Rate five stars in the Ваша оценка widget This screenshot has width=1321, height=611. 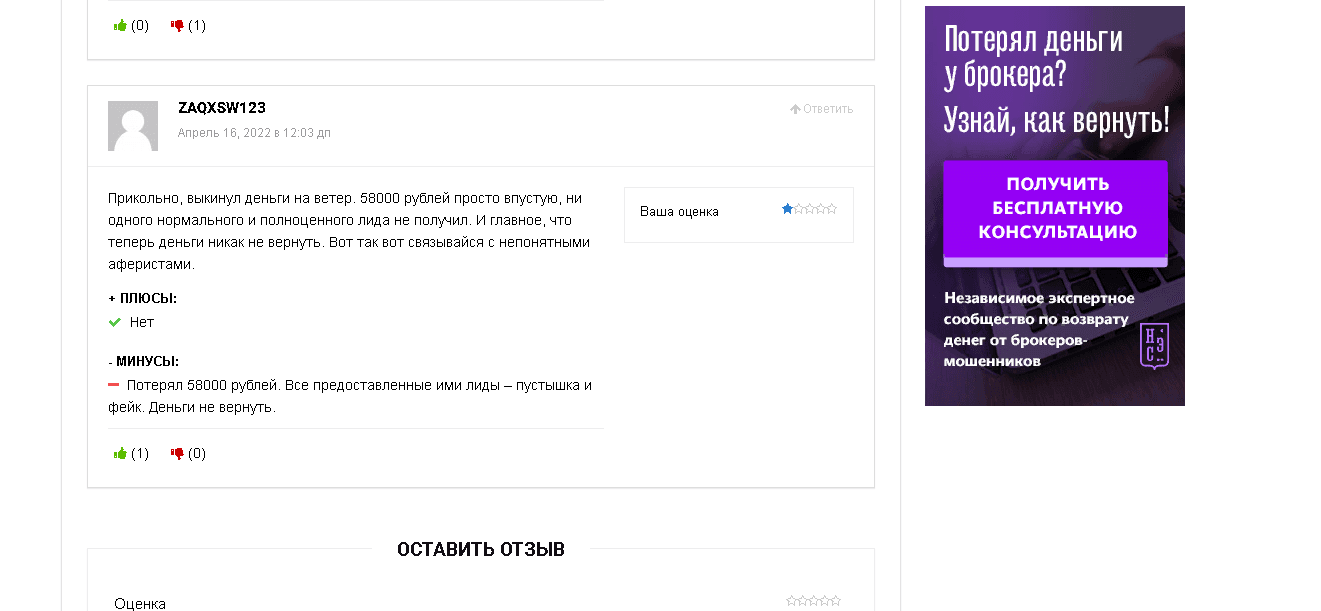(x=831, y=209)
